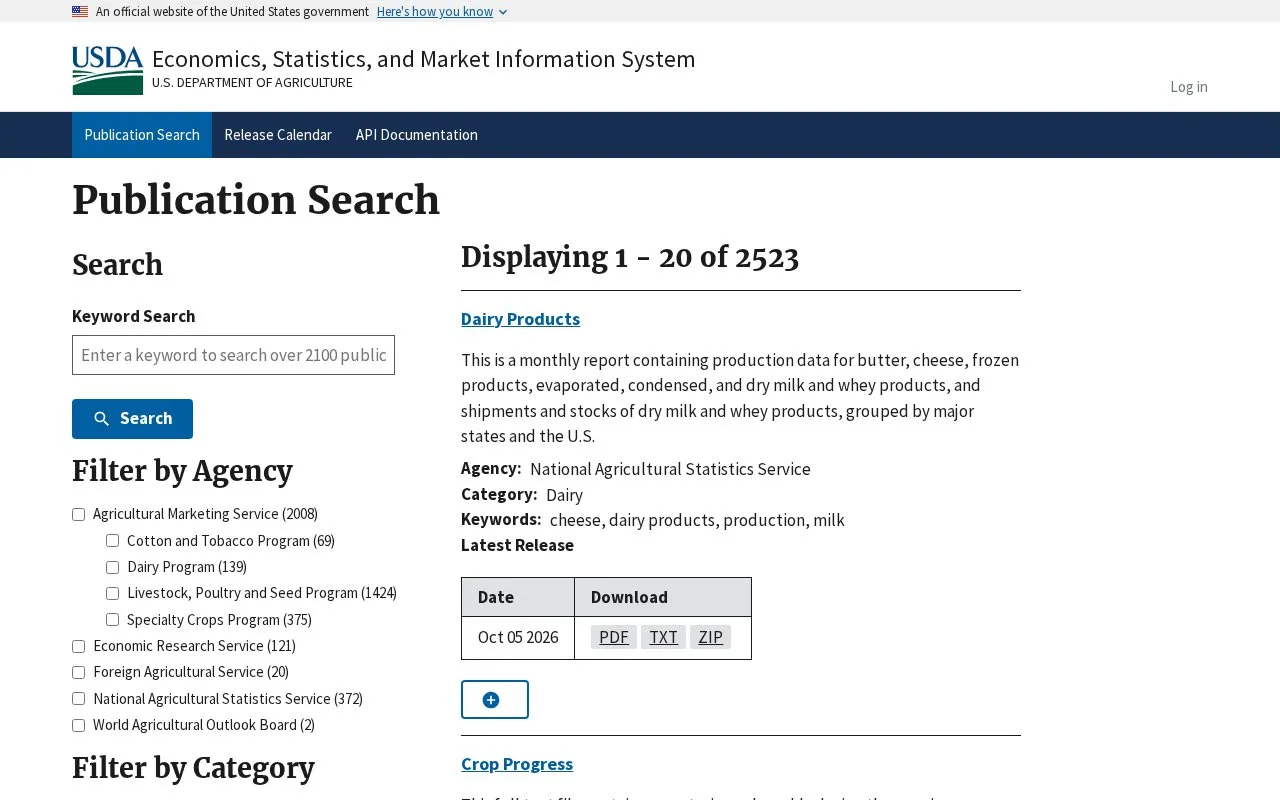Enable Livestock, Poultry and Seed Program filter

point(112,593)
